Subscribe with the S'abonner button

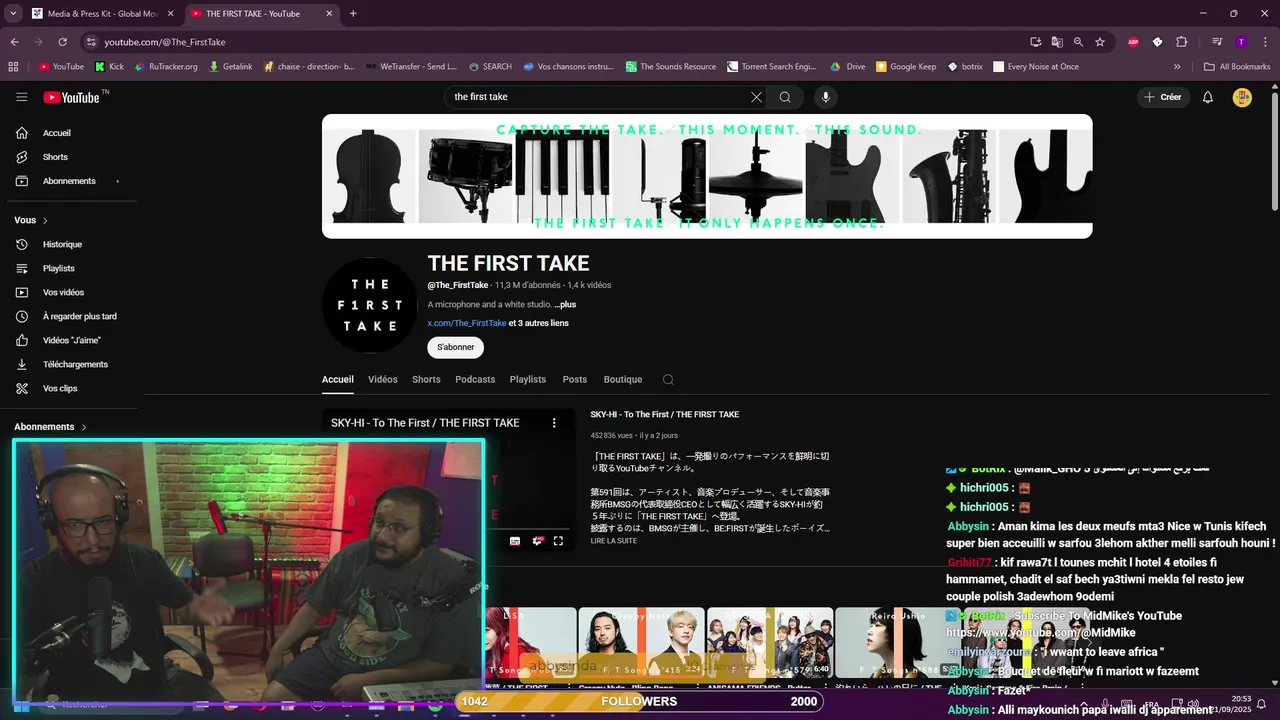point(456,347)
